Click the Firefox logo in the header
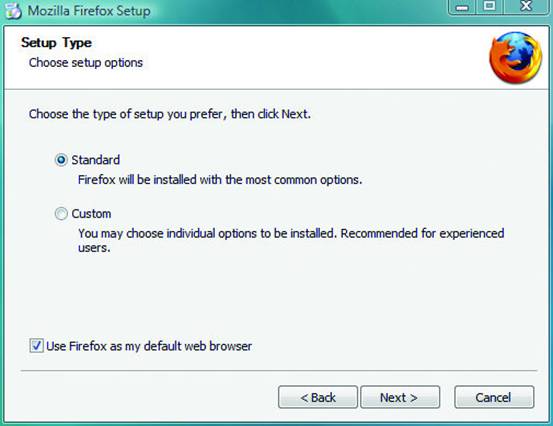The image size is (553, 426). 515,58
